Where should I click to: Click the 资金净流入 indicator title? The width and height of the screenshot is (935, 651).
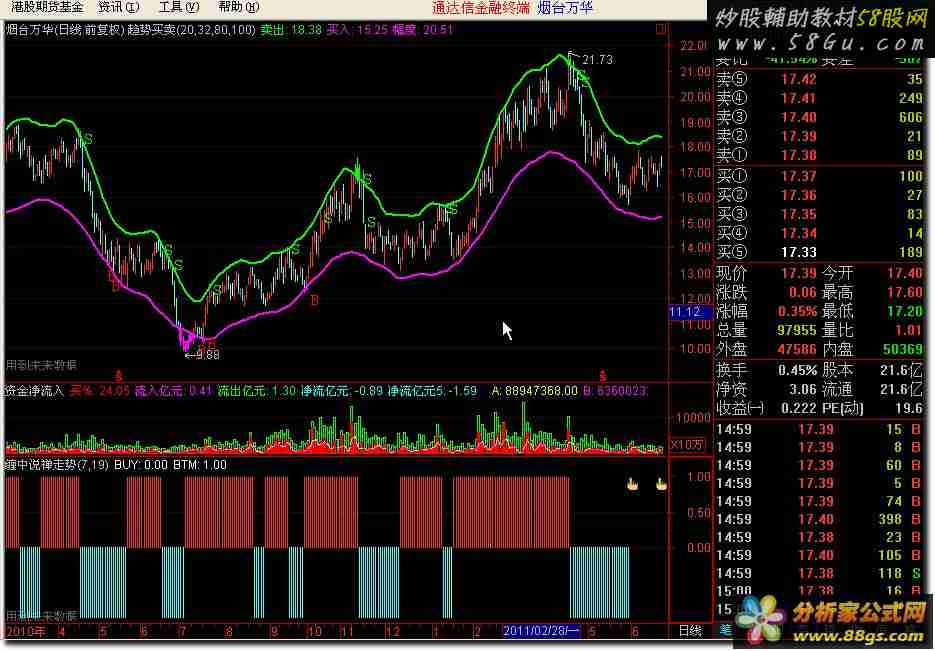[34, 391]
